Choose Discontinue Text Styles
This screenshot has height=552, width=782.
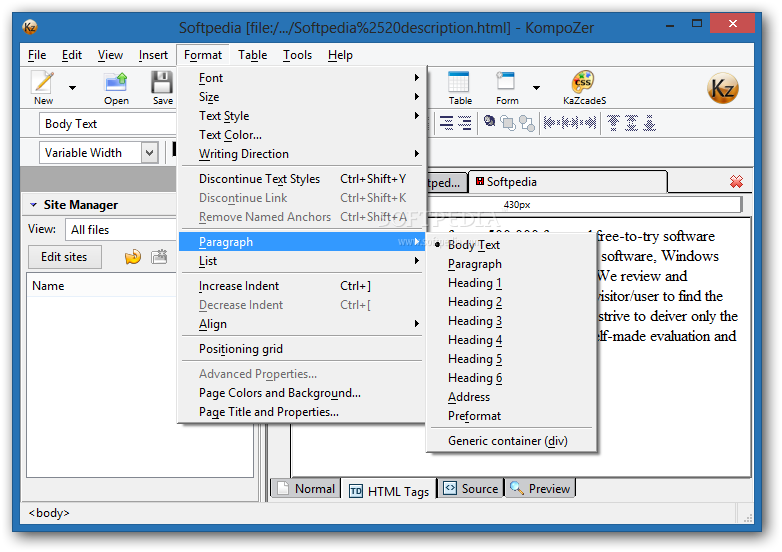click(301, 179)
